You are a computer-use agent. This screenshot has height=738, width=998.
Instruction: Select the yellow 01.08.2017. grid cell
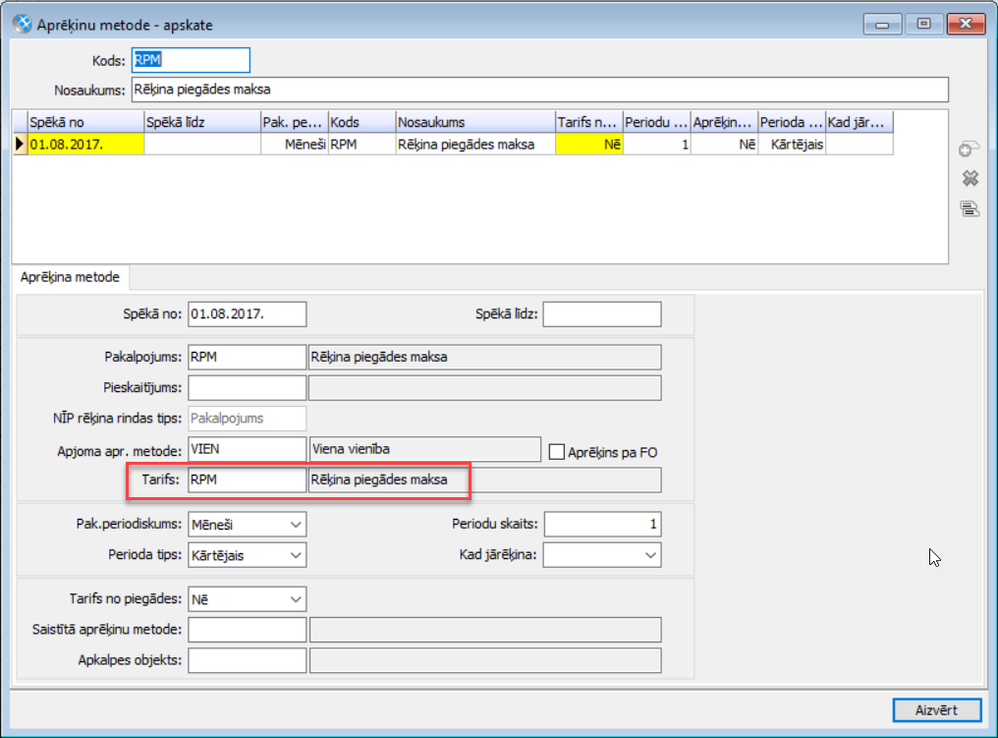coord(86,144)
